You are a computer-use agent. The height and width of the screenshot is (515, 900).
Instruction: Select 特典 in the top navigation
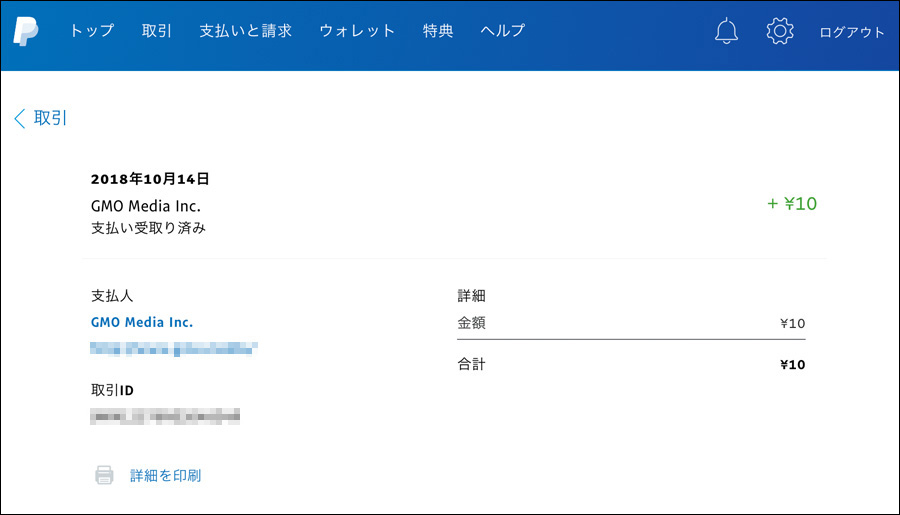[438, 31]
